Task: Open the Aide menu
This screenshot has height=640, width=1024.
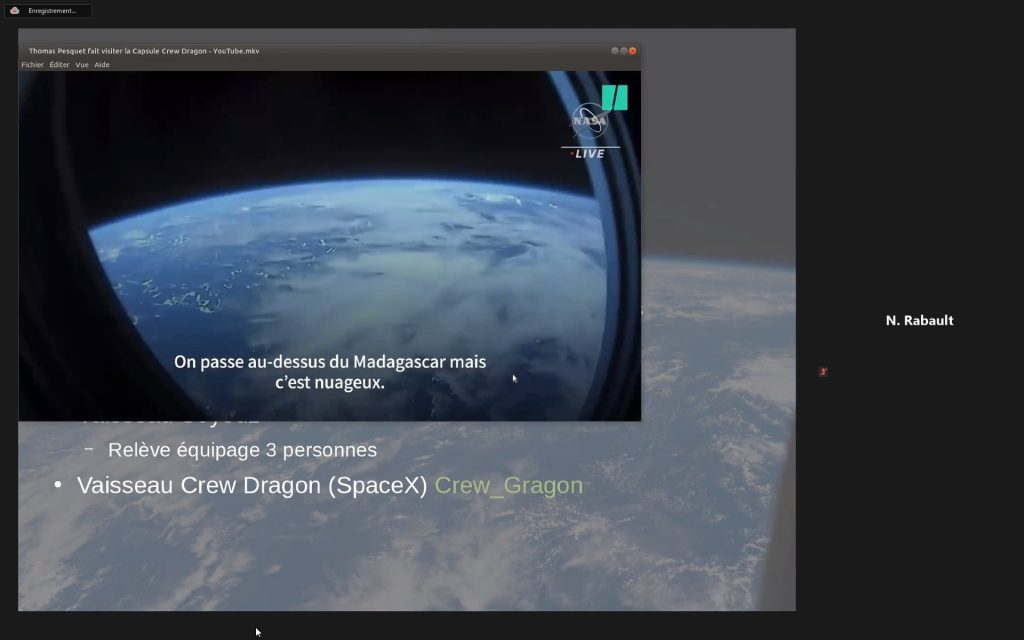Action: (x=102, y=65)
